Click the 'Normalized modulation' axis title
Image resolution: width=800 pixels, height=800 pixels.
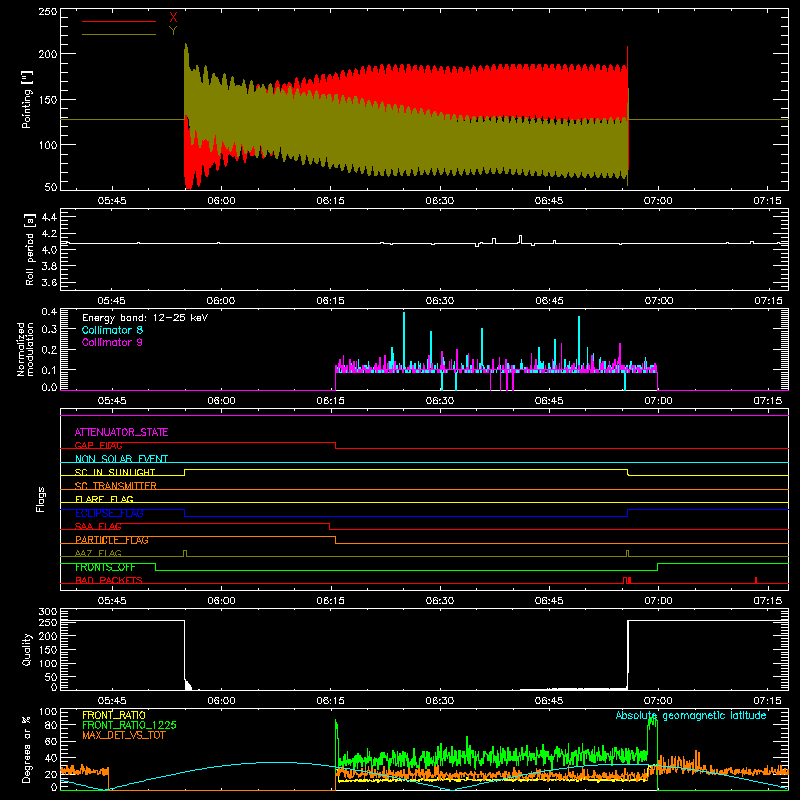(25, 349)
